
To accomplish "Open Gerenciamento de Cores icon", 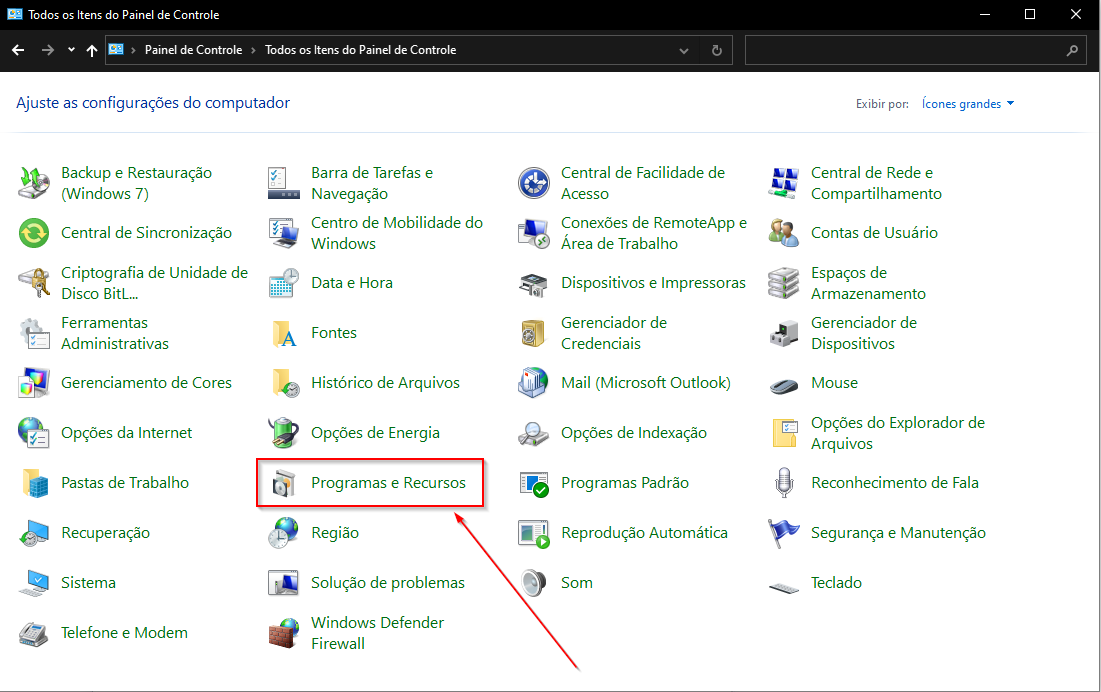I will [34, 383].
